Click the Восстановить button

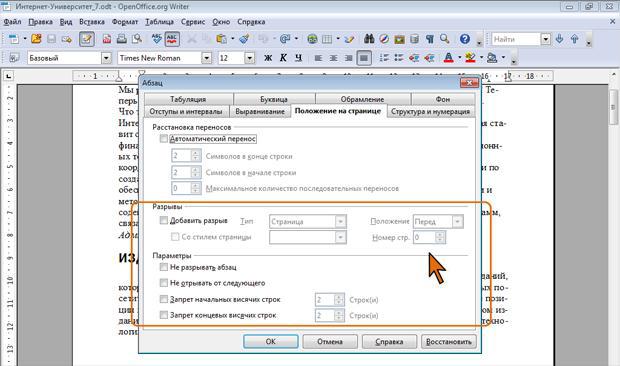(x=448, y=341)
